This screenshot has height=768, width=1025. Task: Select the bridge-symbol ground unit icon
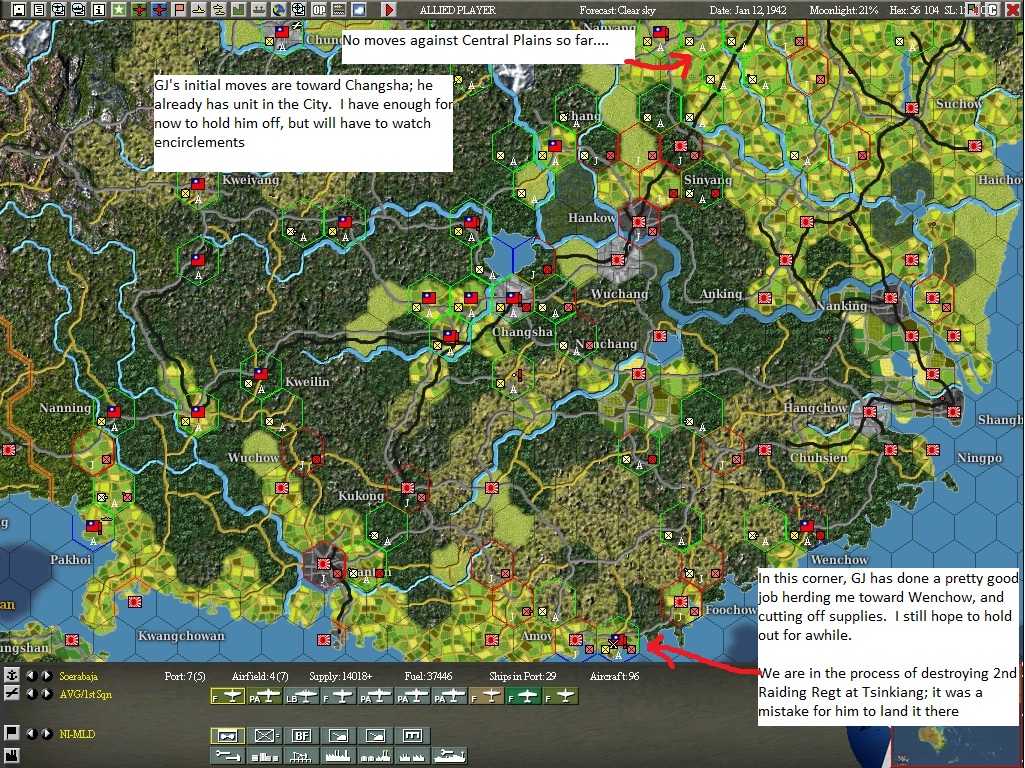click(413, 736)
